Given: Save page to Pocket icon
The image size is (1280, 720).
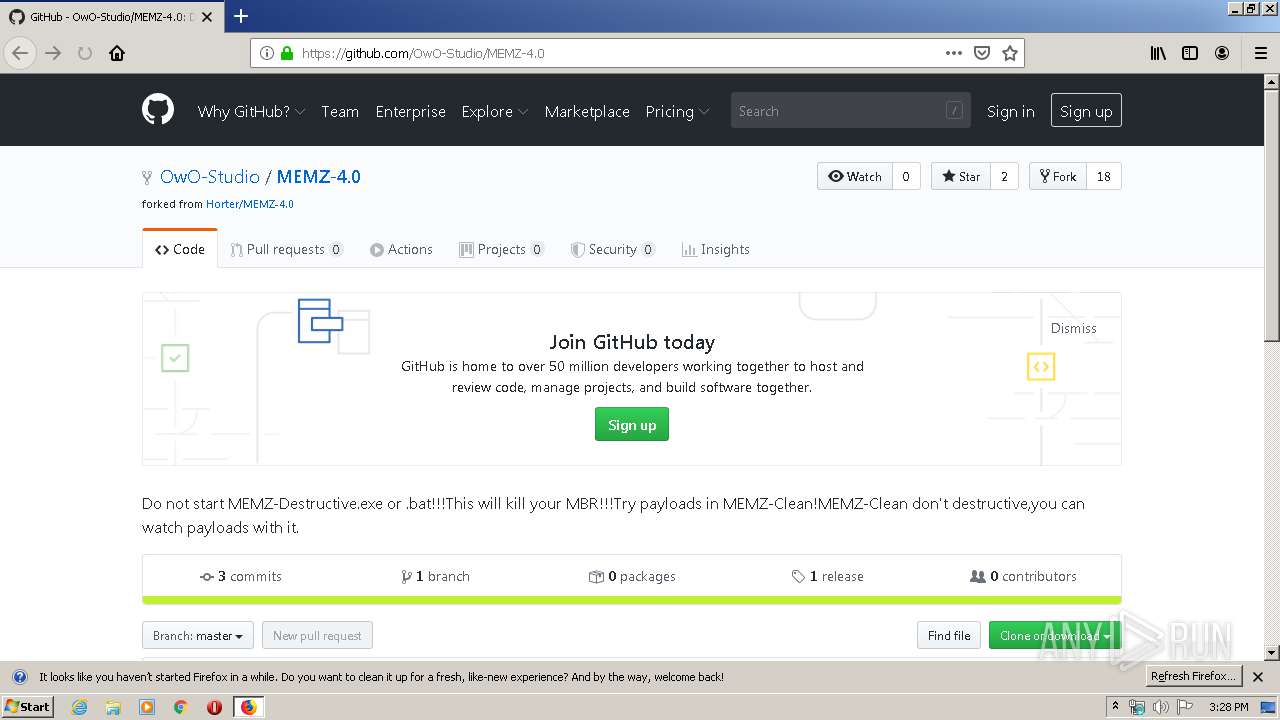Looking at the screenshot, I should (982, 53).
